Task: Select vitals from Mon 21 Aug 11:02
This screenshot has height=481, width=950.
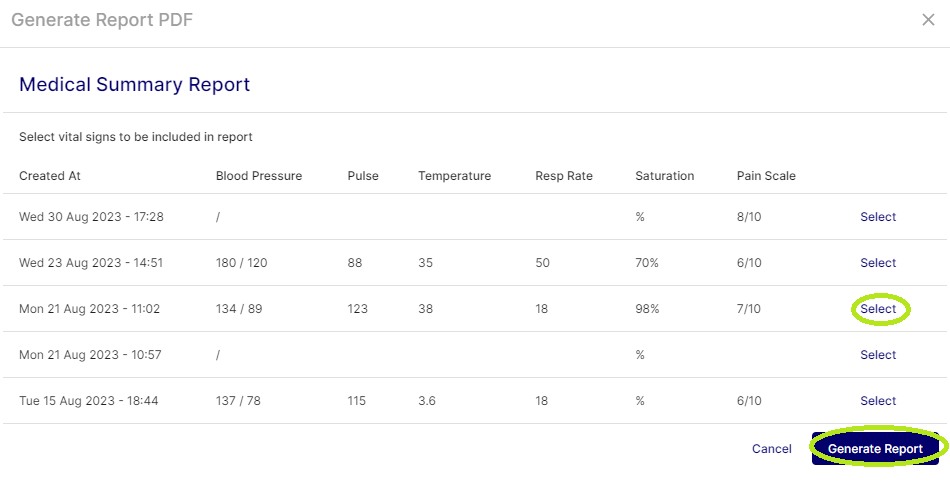Action: [878, 309]
